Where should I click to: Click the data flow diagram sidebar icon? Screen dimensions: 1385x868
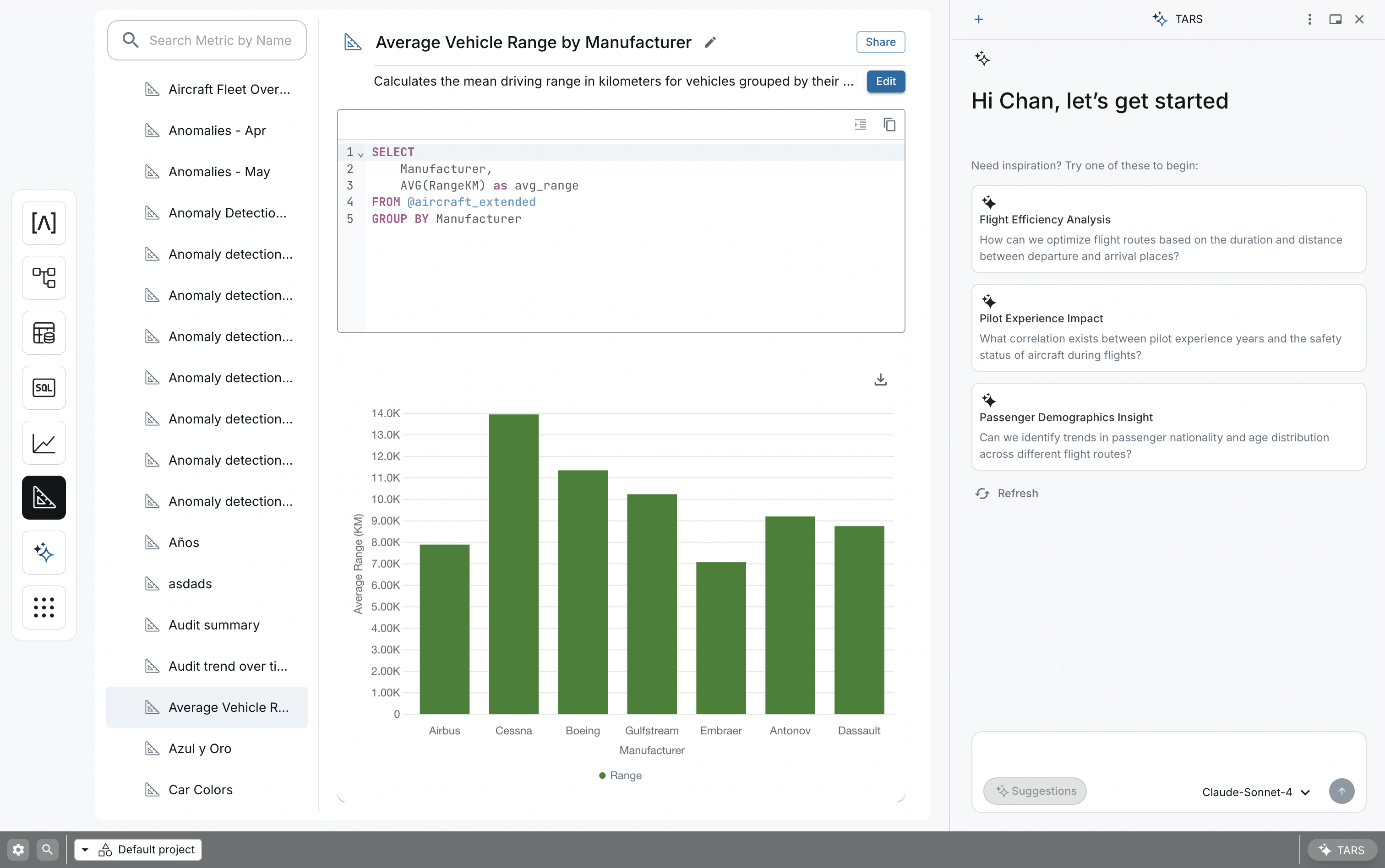coord(44,278)
